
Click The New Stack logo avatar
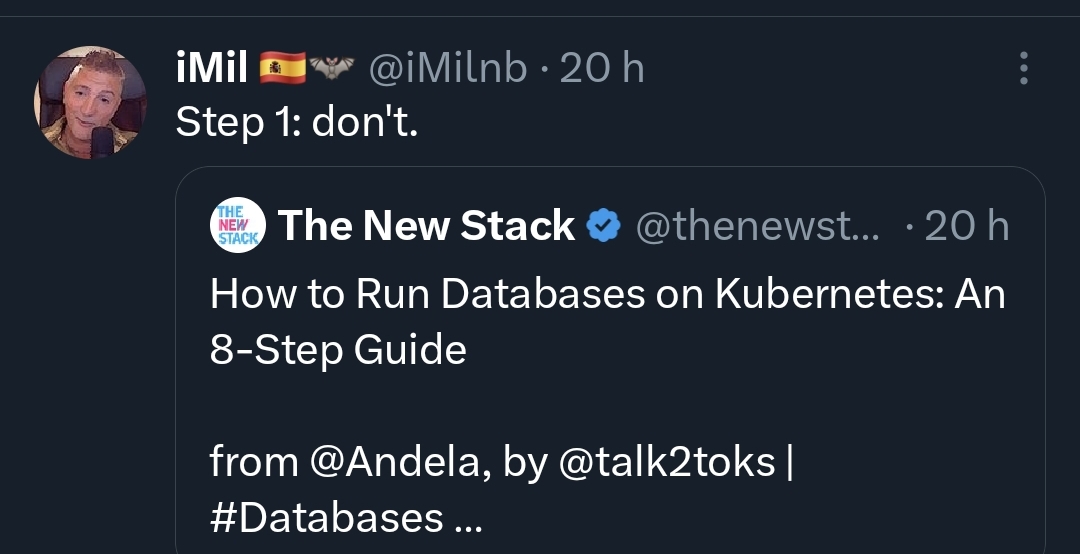click(238, 225)
